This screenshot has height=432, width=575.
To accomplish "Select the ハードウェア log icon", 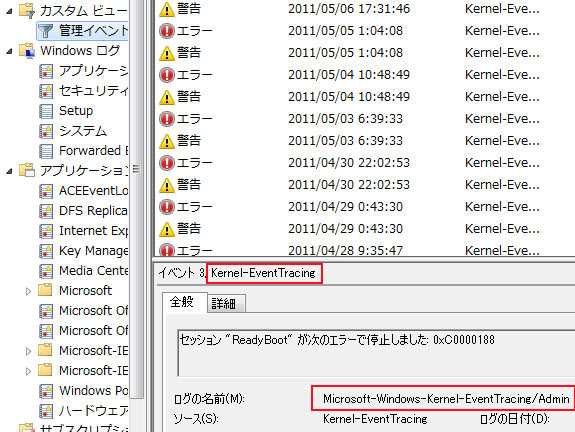I will pos(46,411).
